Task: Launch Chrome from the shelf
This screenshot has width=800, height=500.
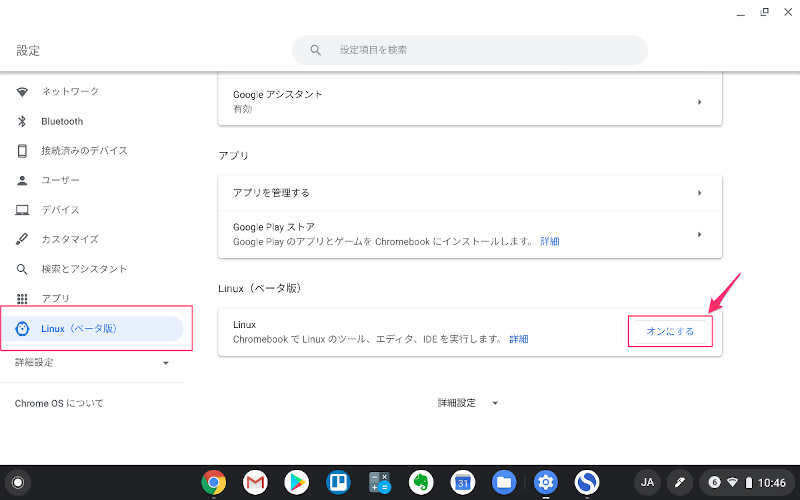Action: pos(214,482)
